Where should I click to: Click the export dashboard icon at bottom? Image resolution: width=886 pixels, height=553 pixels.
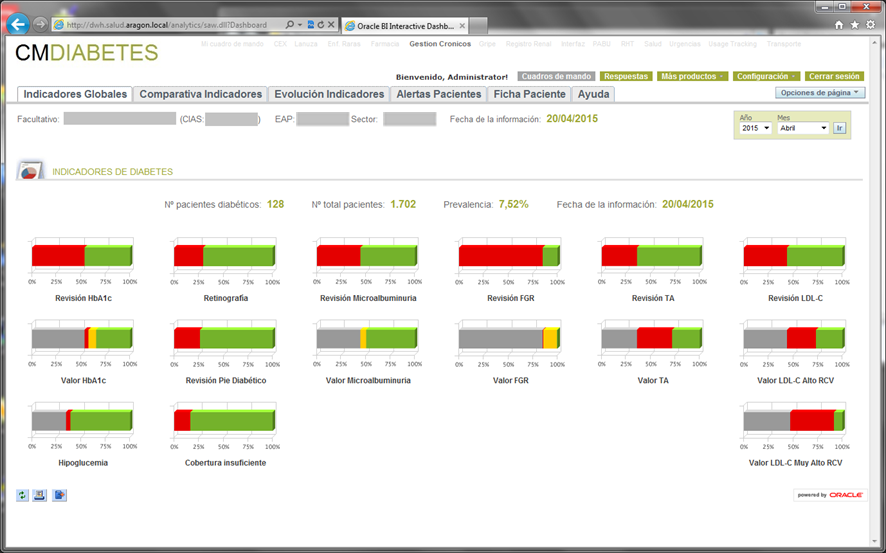(59, 495)
